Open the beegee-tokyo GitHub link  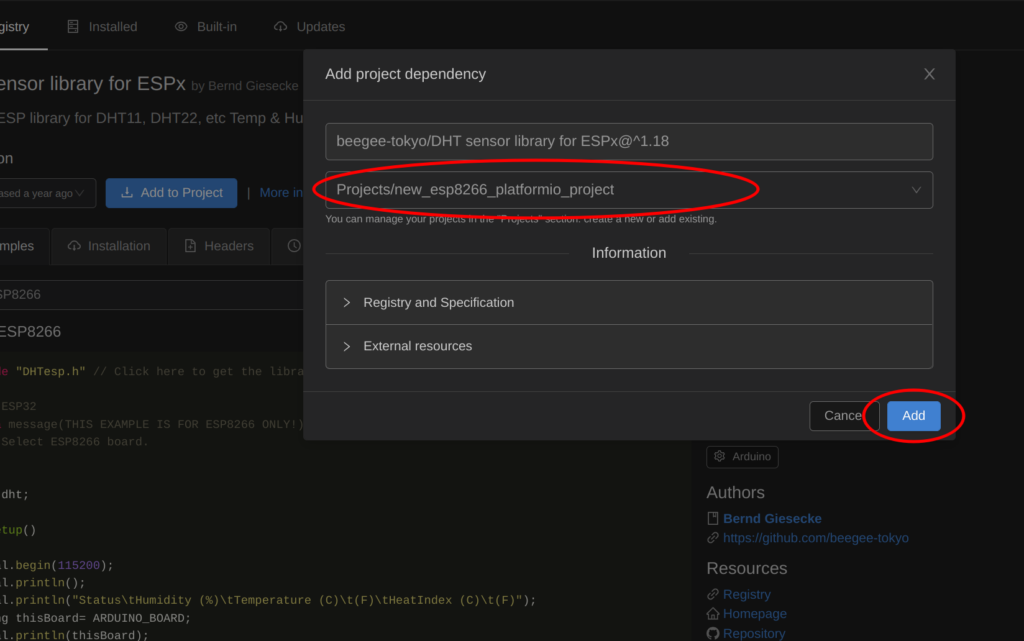point(815,538)
